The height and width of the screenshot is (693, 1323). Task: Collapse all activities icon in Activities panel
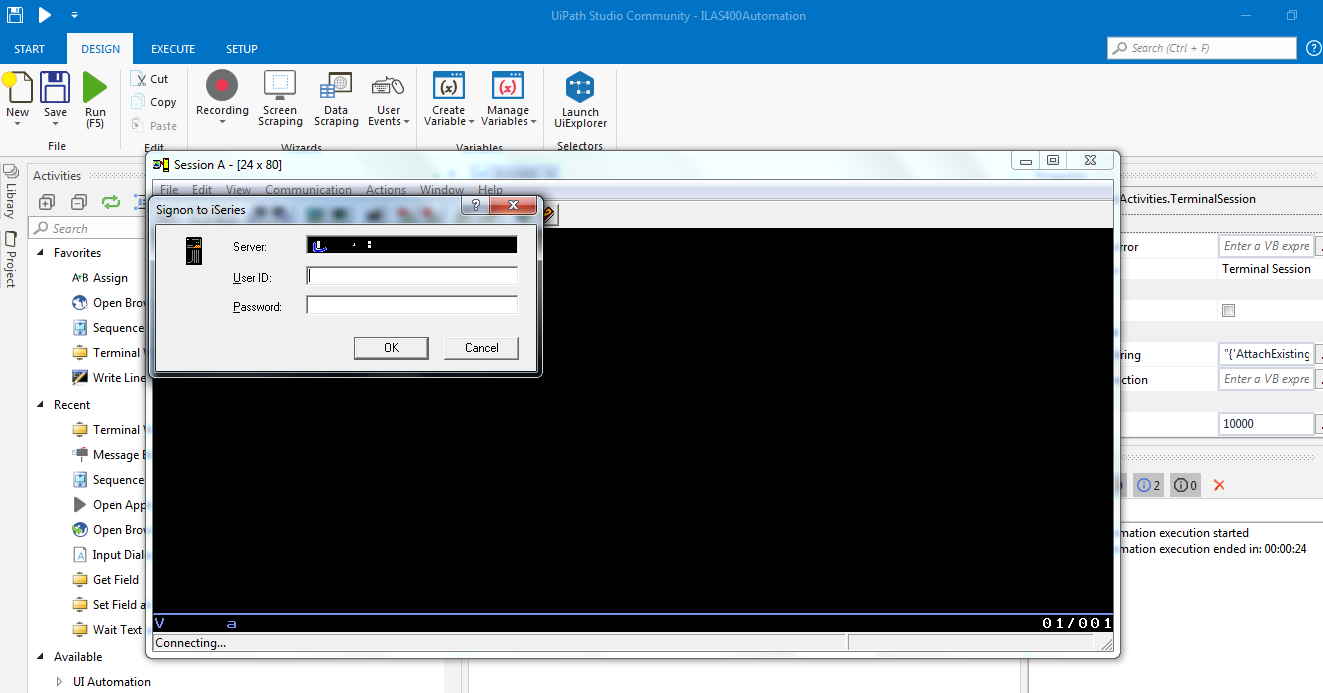tap(79, 202)
